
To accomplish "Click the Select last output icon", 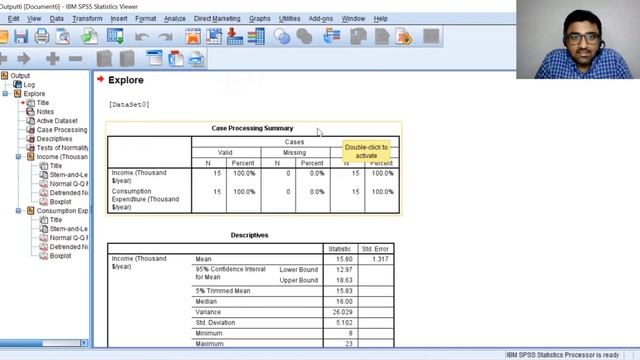I will click(331, 36).
